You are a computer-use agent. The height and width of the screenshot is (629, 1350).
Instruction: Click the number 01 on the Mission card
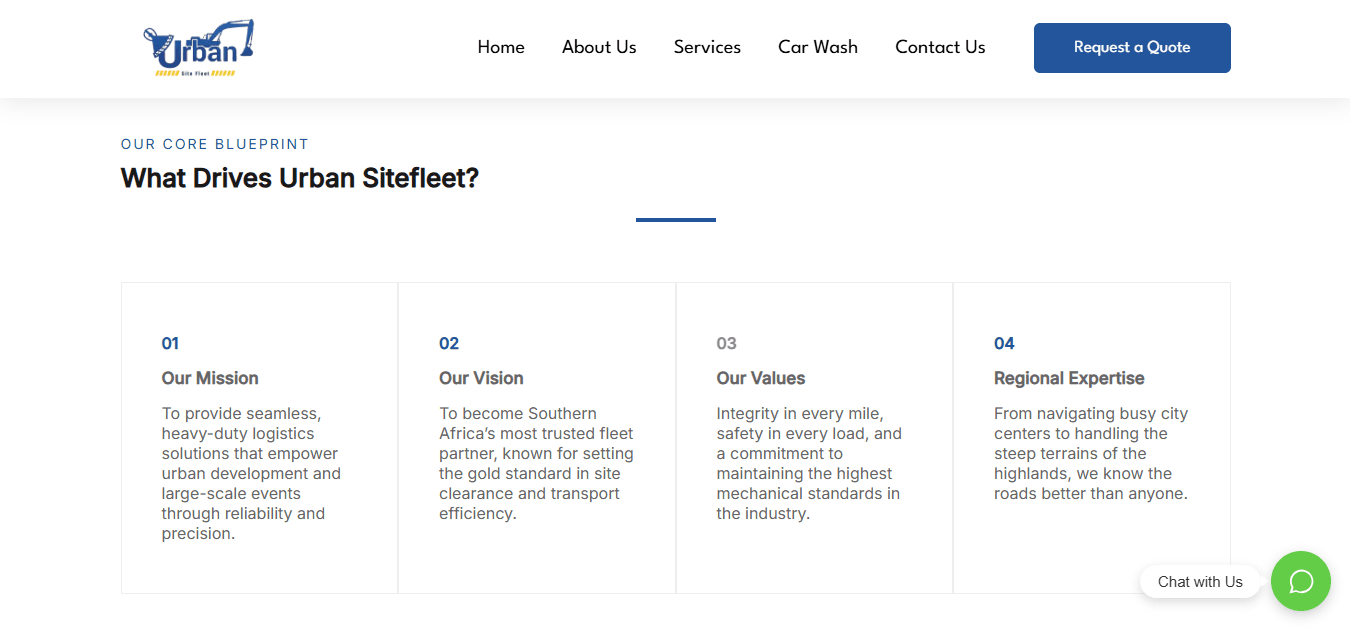(x=170, y=343)
